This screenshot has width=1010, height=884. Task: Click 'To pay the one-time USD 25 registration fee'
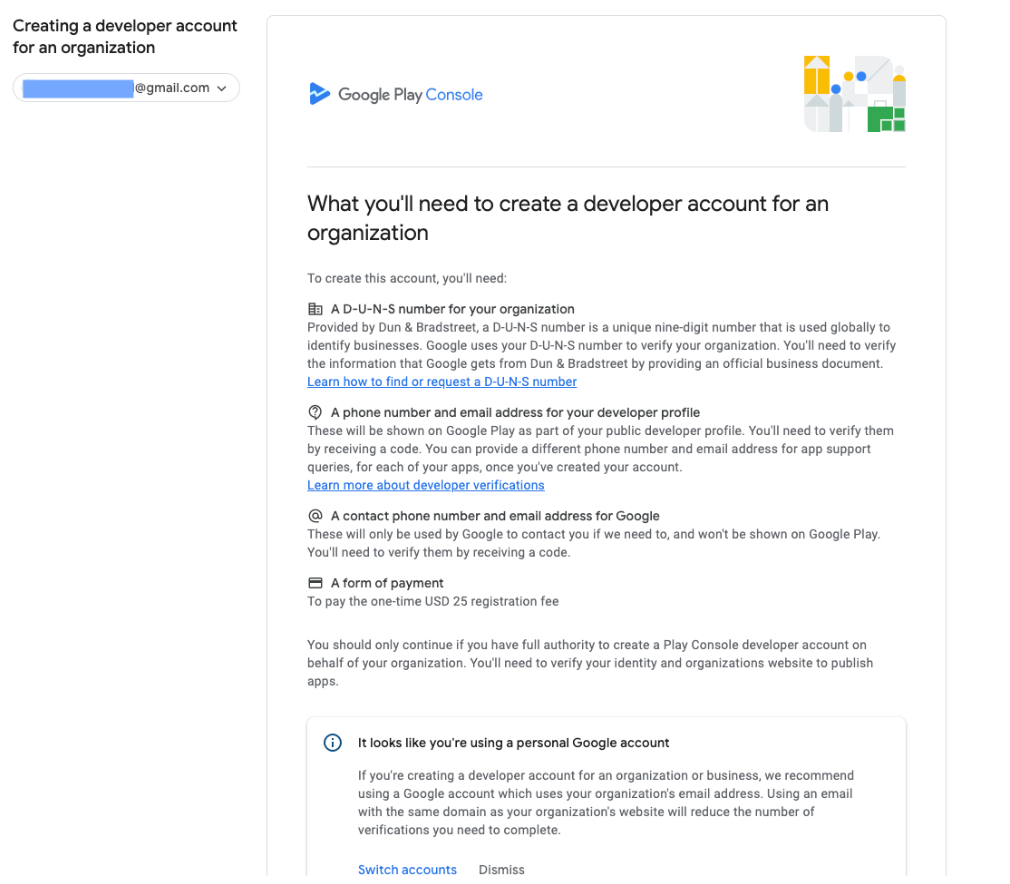tap(433, 601)
